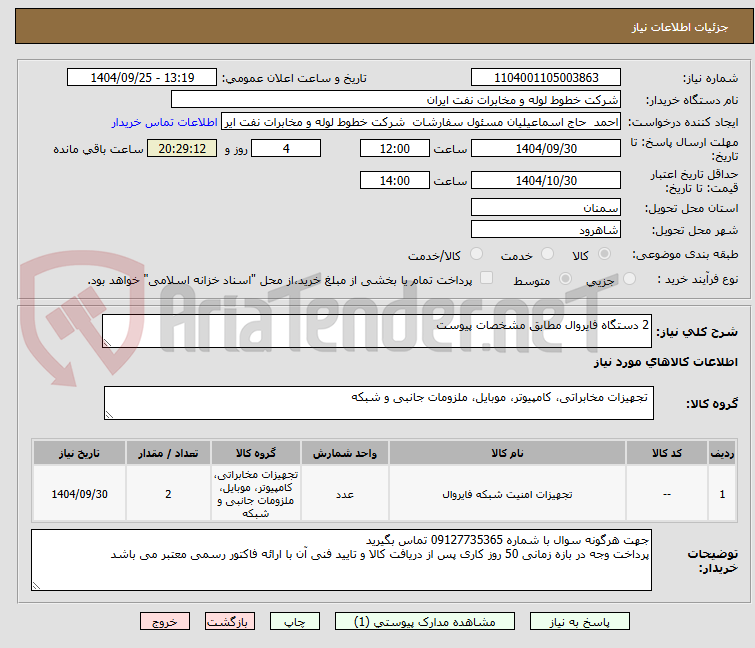Click the ایجاد کننده درخواست field

point(421,122)
